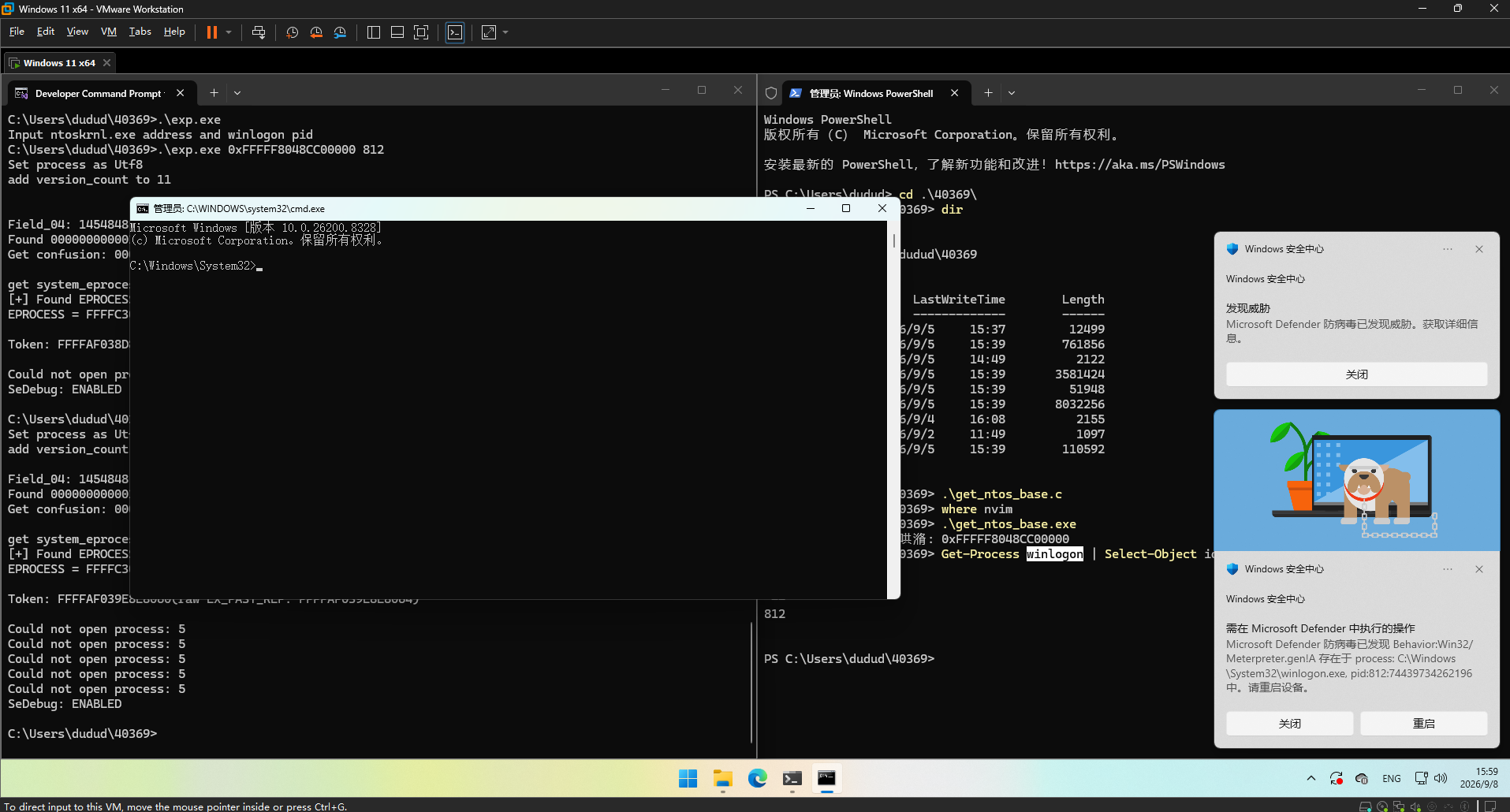The image size is (1510, 812).
Task: Click the scrollbar of the Developer Command Prompt
Action: (752, 682)
